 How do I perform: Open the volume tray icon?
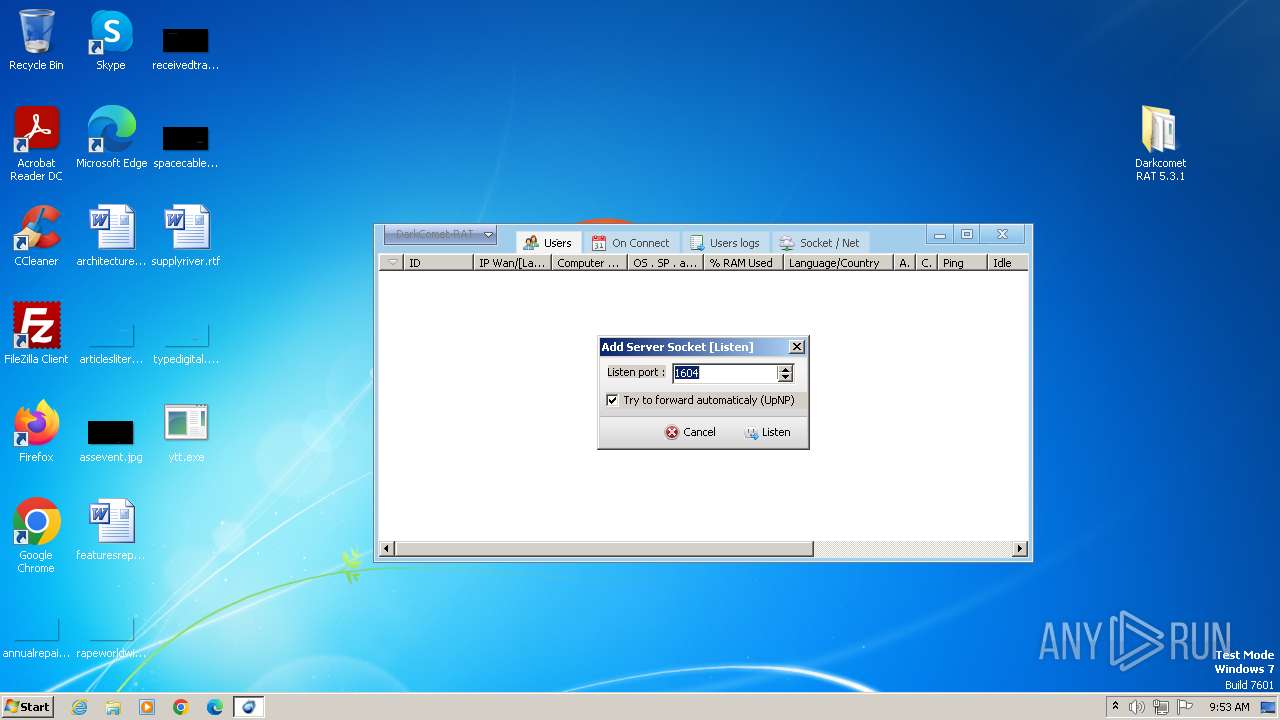[x=1137, y=707]
